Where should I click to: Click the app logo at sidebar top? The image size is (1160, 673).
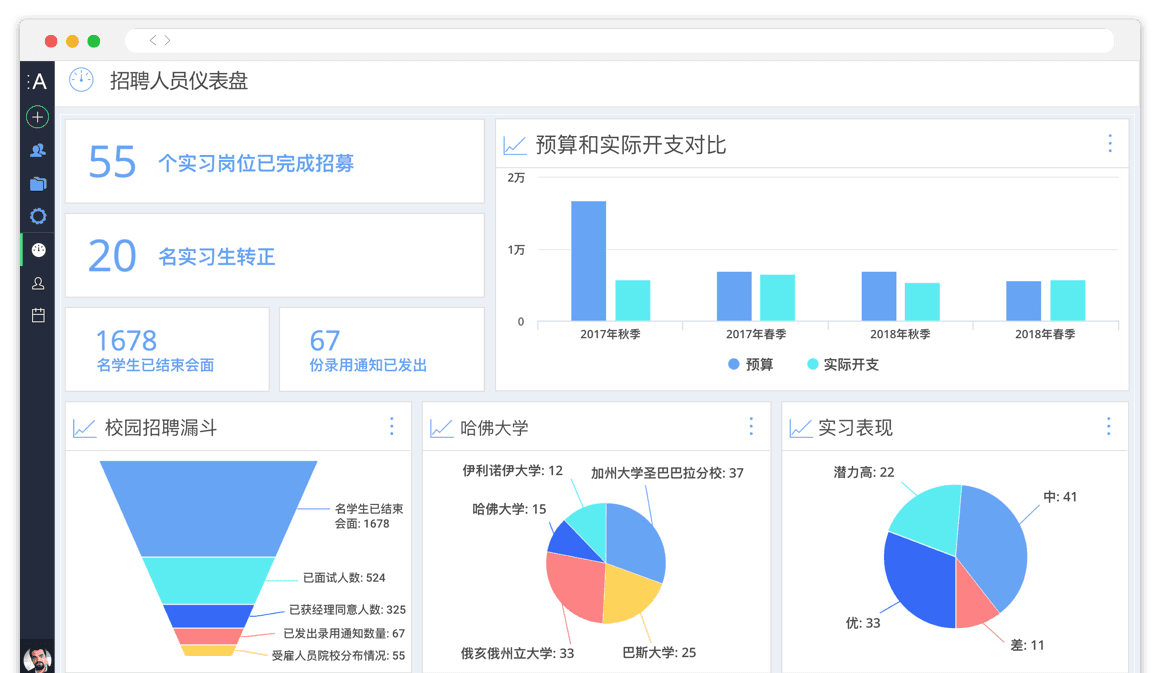(x=37, y=81)
